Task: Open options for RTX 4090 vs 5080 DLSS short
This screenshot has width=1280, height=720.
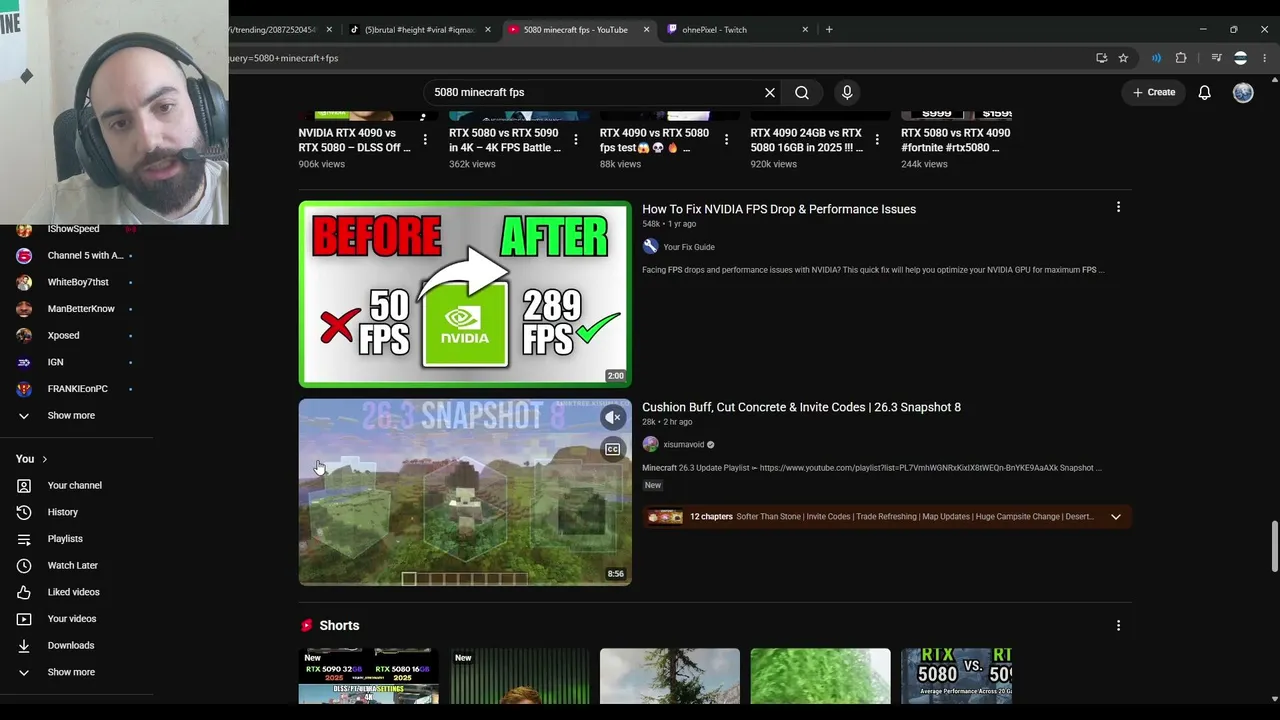Action: 425,140
